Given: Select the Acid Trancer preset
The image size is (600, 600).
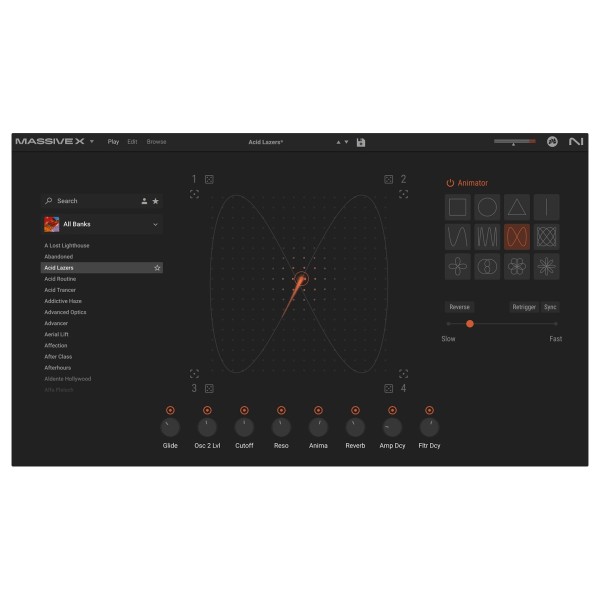Looking at the screenshot, I should click(60, 290).
